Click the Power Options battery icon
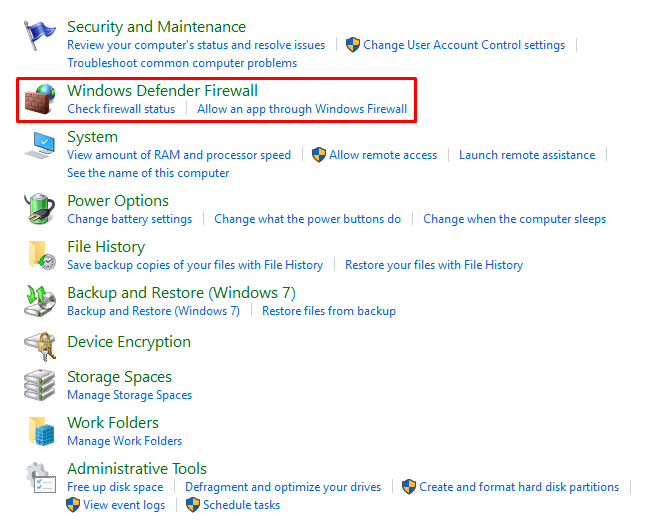The width and height of the screenshot is (664, 530). (39, 209)
